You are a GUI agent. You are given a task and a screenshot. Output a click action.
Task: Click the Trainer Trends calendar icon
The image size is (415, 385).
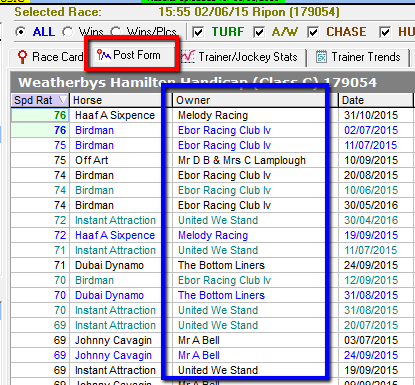point(321,57)
